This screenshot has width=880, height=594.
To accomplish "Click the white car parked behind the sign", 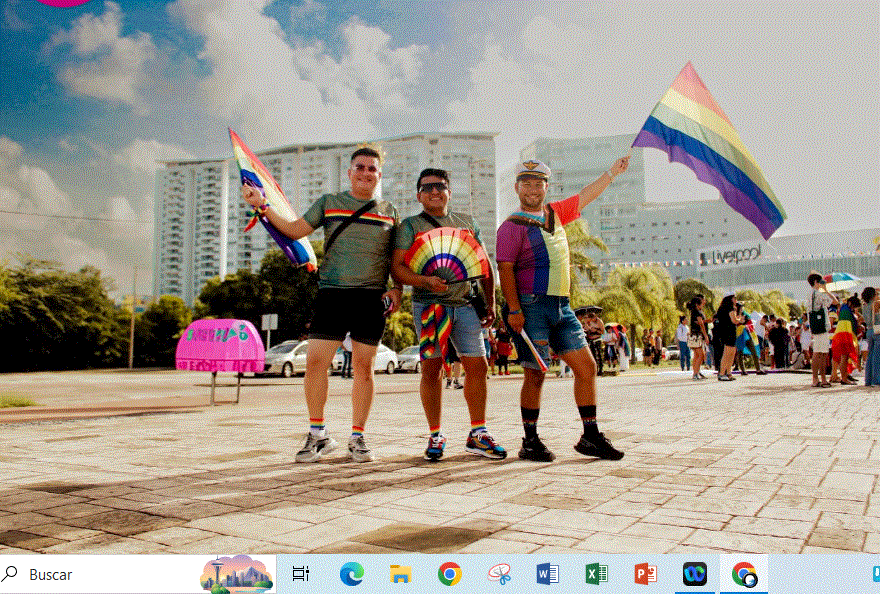I will pyautogui.click(x=285, y=357).
